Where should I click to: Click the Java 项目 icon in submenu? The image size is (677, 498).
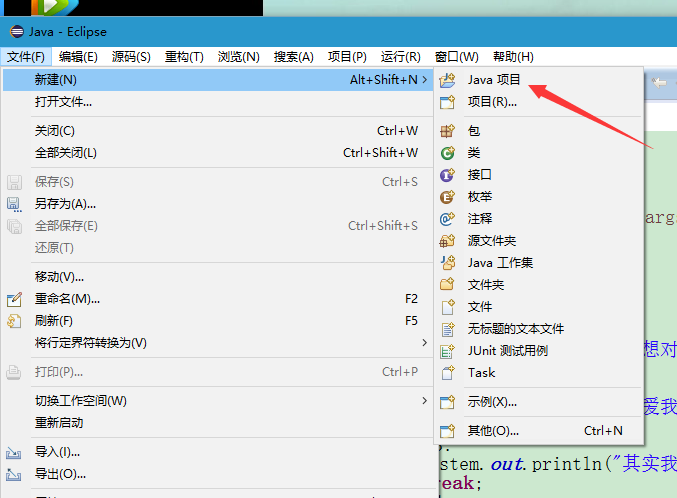[x=447, y=80]
